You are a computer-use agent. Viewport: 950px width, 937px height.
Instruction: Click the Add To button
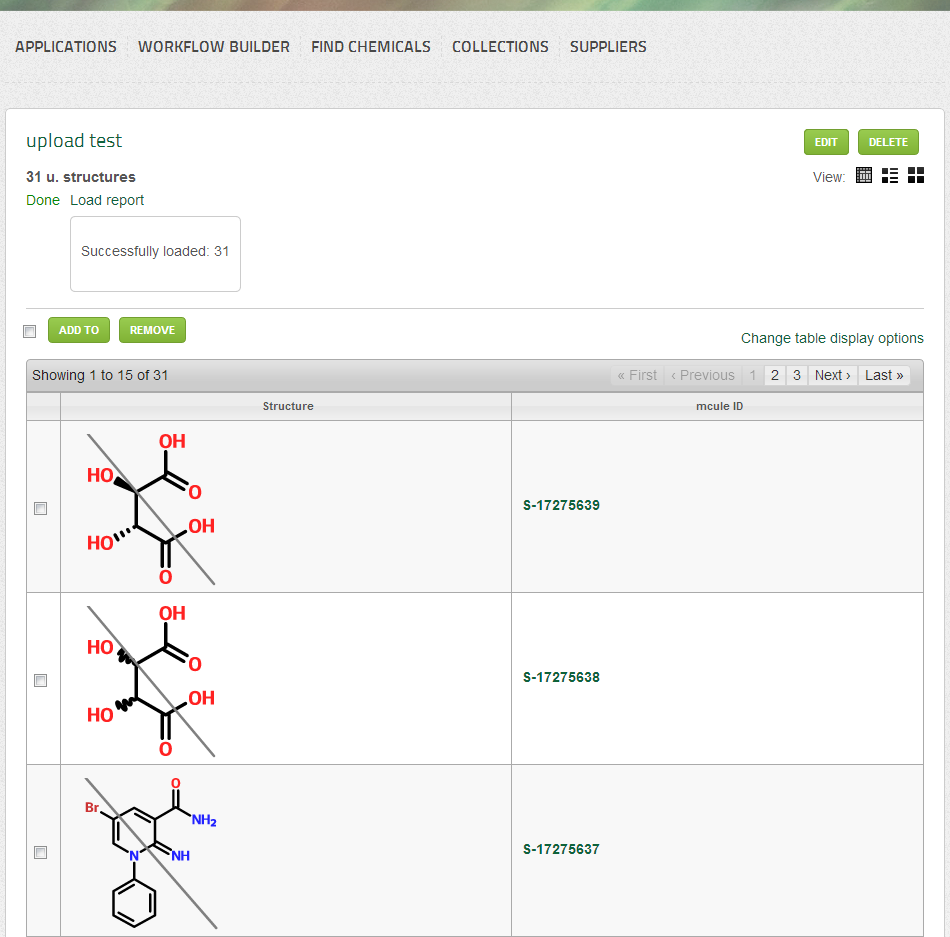coord(79,330)
